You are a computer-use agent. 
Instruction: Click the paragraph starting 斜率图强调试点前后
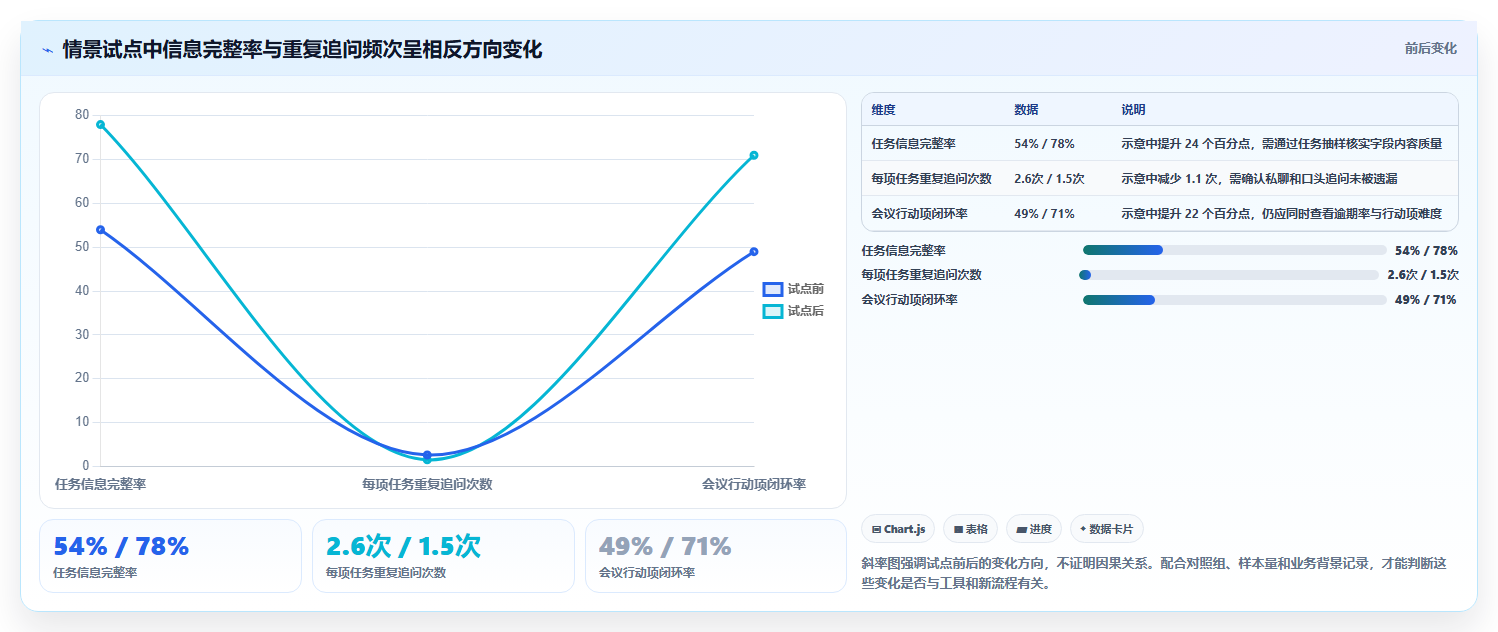[1154, 574]
